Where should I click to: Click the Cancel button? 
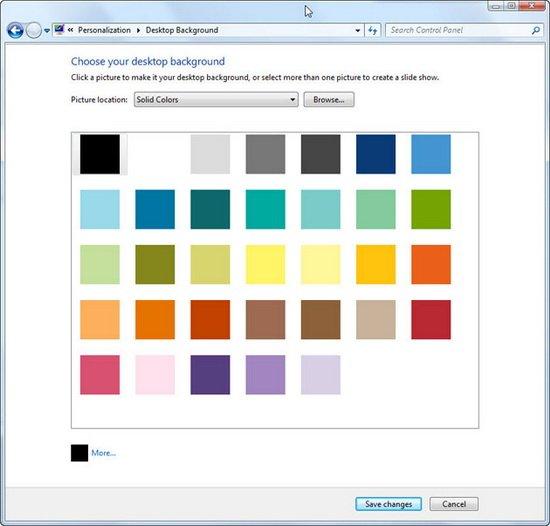[454, 504]
